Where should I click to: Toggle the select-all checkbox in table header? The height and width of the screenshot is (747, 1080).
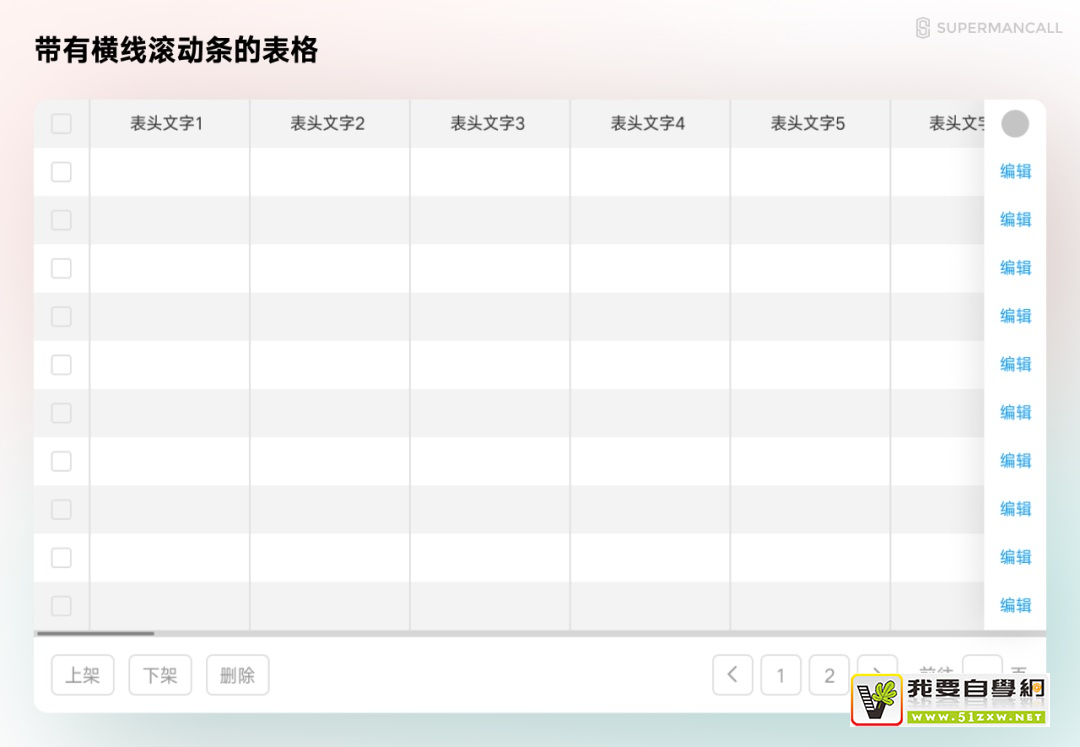[x=61, y=124]
